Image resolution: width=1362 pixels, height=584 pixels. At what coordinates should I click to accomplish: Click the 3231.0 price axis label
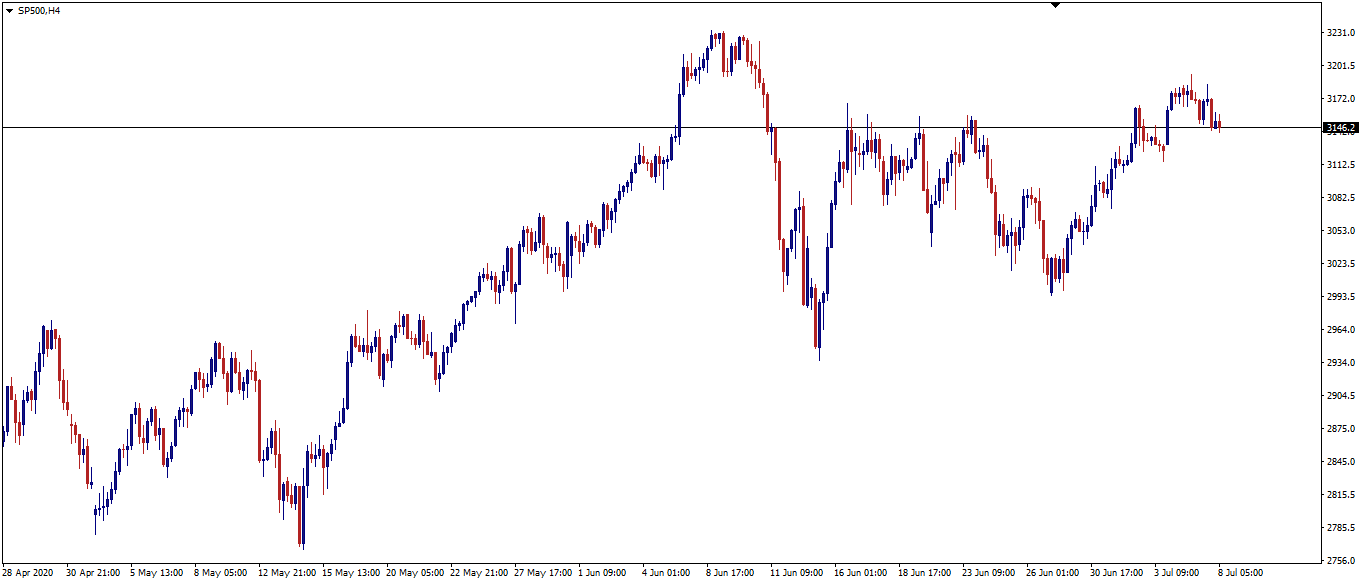coord(1340,33)
